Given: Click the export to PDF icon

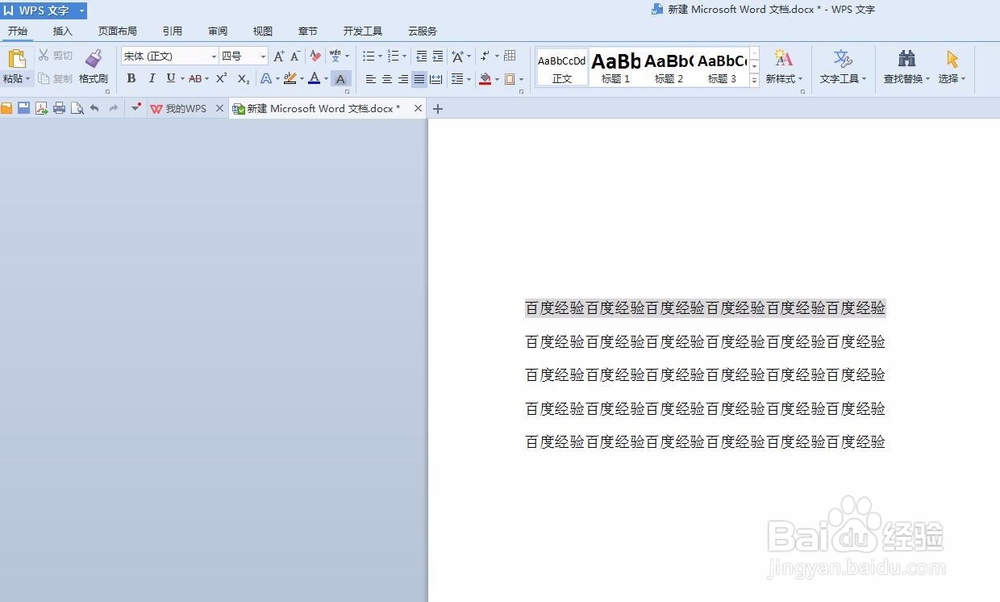Looking at the screenshot, I should tap(41, 108).
